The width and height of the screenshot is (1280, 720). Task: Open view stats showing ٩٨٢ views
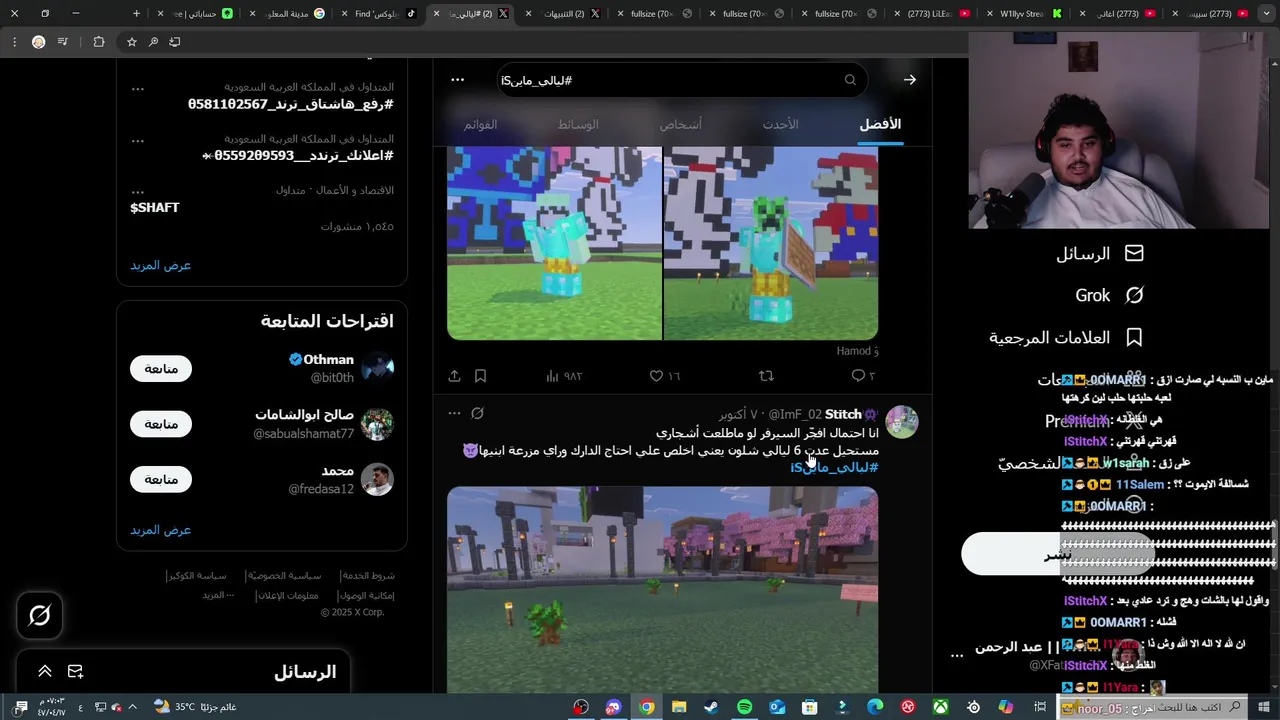565,376
